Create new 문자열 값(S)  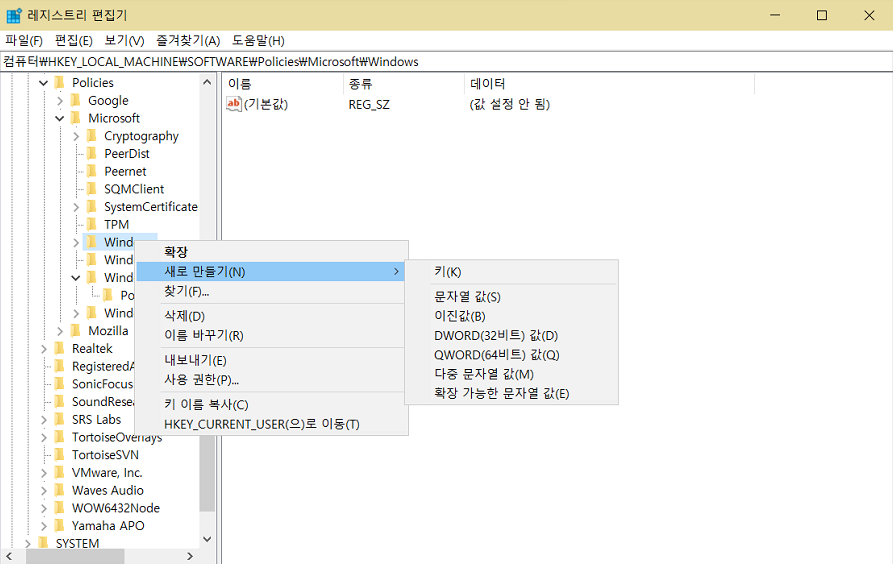point(511,296)
